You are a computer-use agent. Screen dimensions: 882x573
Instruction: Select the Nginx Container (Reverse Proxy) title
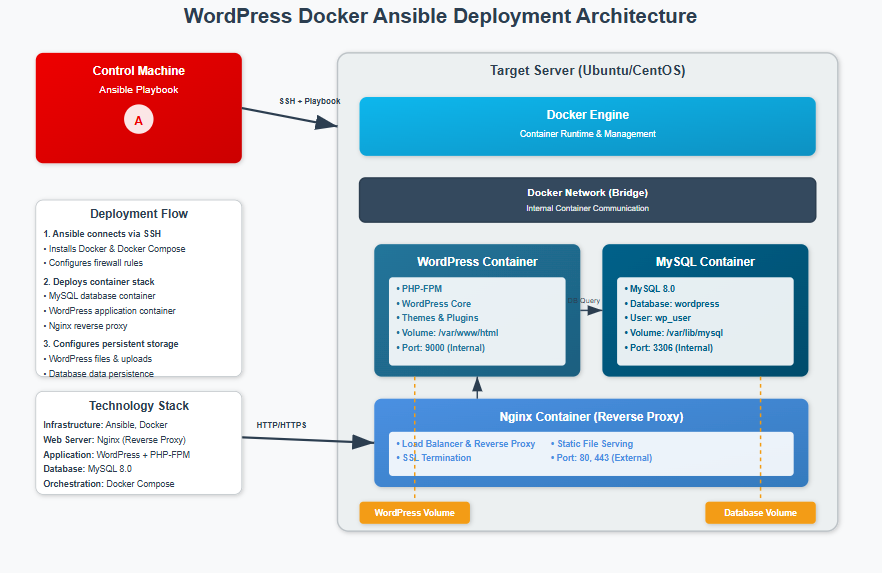pyautogui.click(x=591, y=417)
